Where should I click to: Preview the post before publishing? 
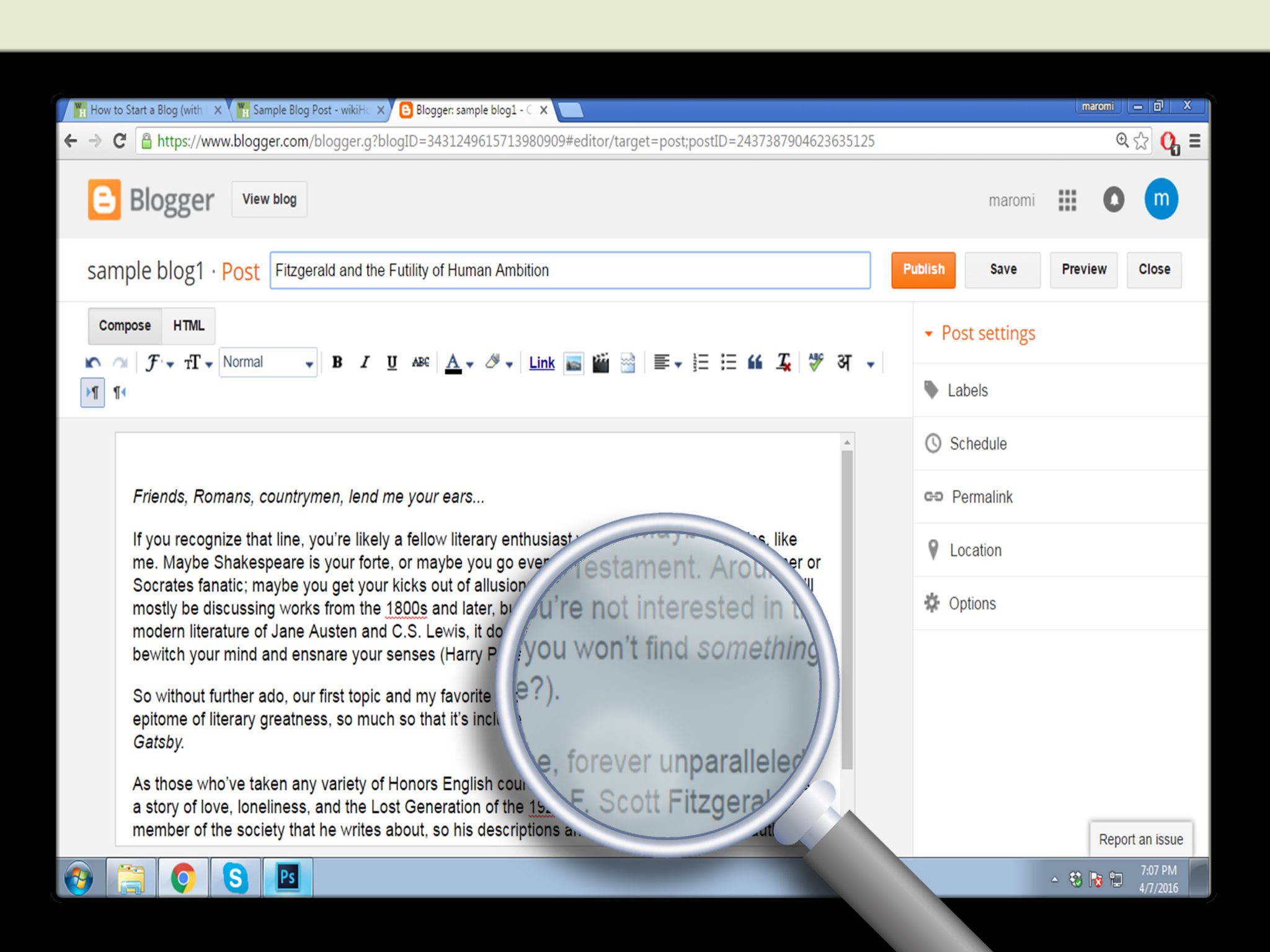point(1083,270)
